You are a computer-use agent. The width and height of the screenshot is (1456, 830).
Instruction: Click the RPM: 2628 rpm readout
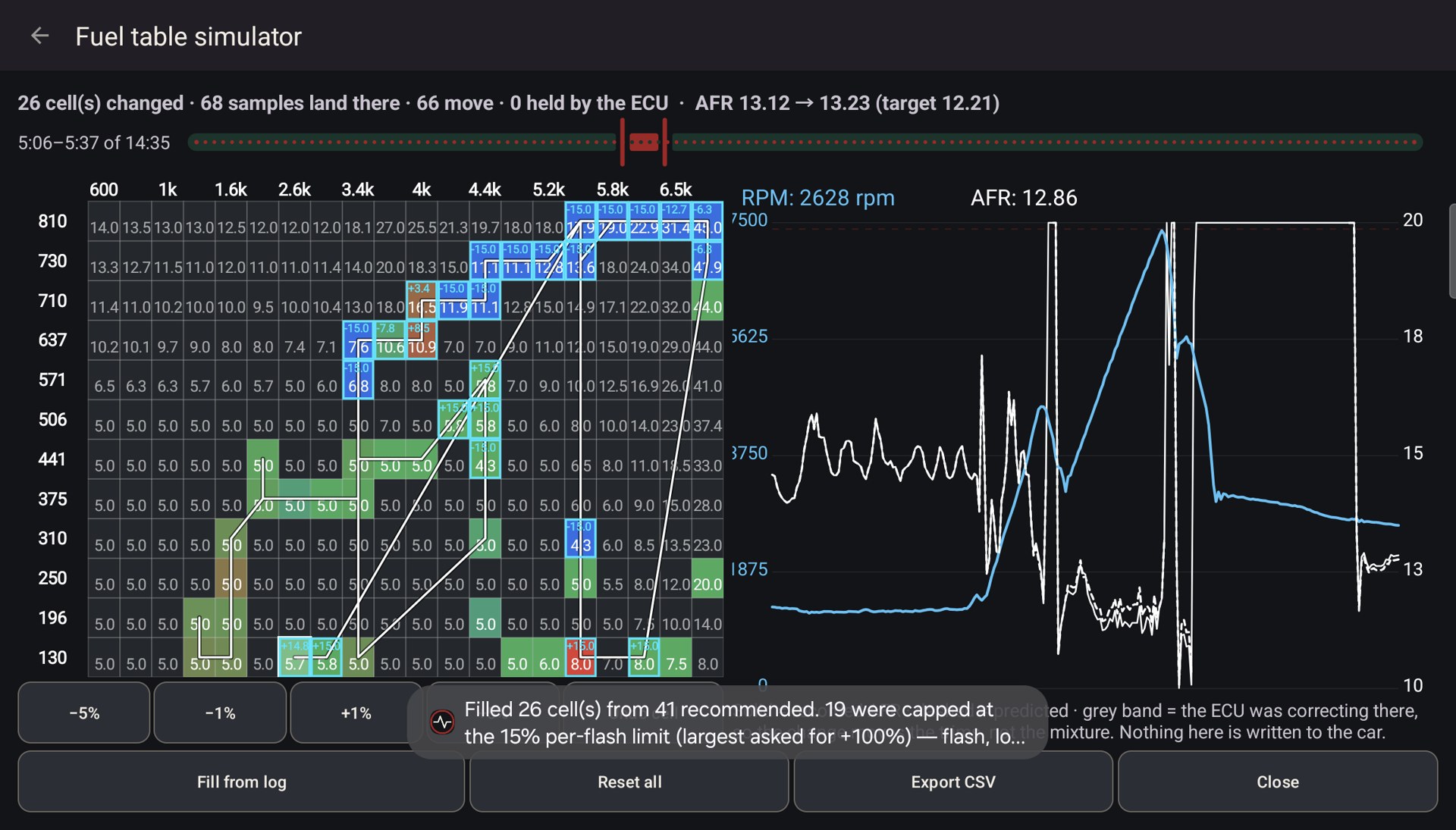[817, 198]
